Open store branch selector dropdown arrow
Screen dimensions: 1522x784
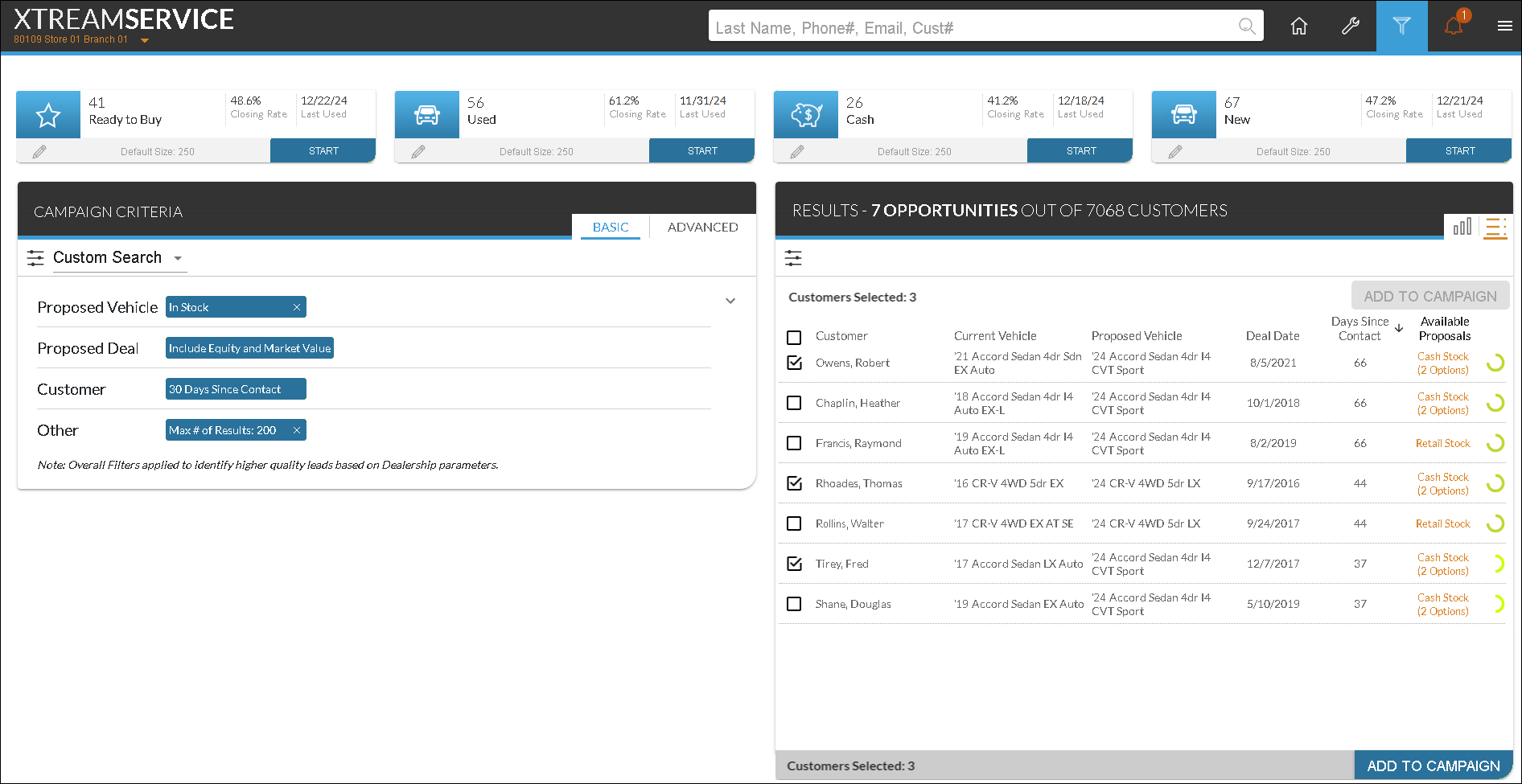(145, 40)
